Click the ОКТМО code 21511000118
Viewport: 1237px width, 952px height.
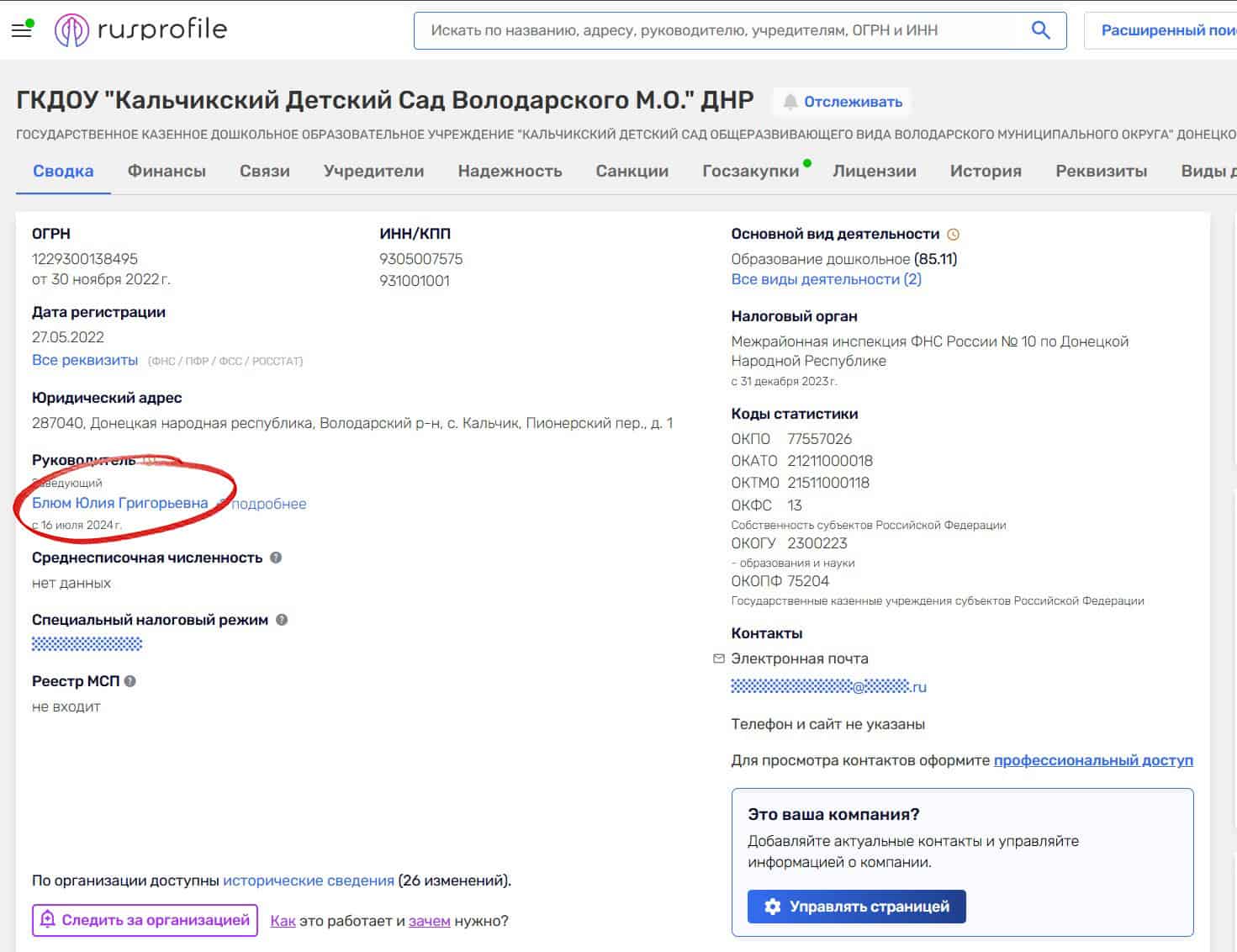click(828, 483)
